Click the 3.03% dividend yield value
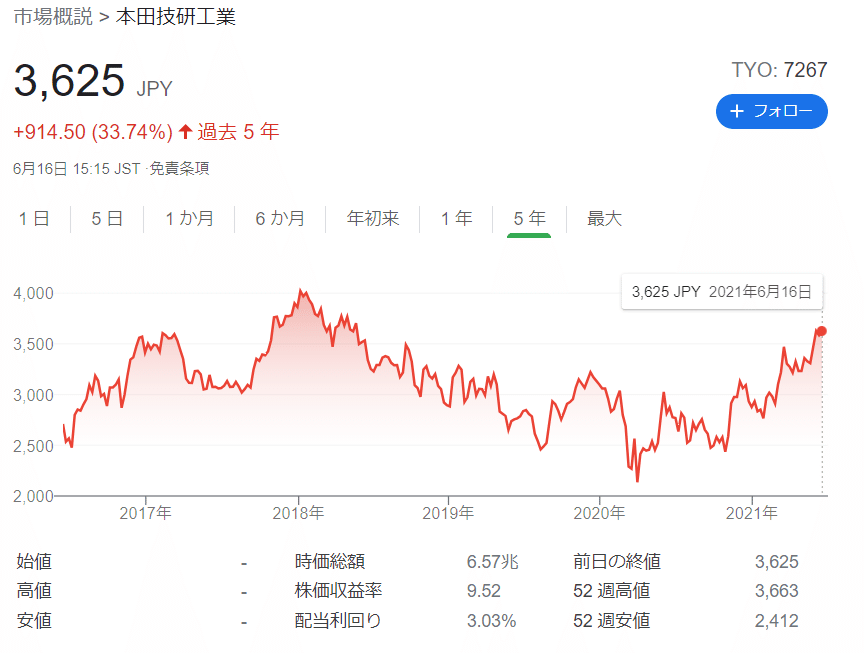Viewport: 864px width, 653px height. [492, 621]
